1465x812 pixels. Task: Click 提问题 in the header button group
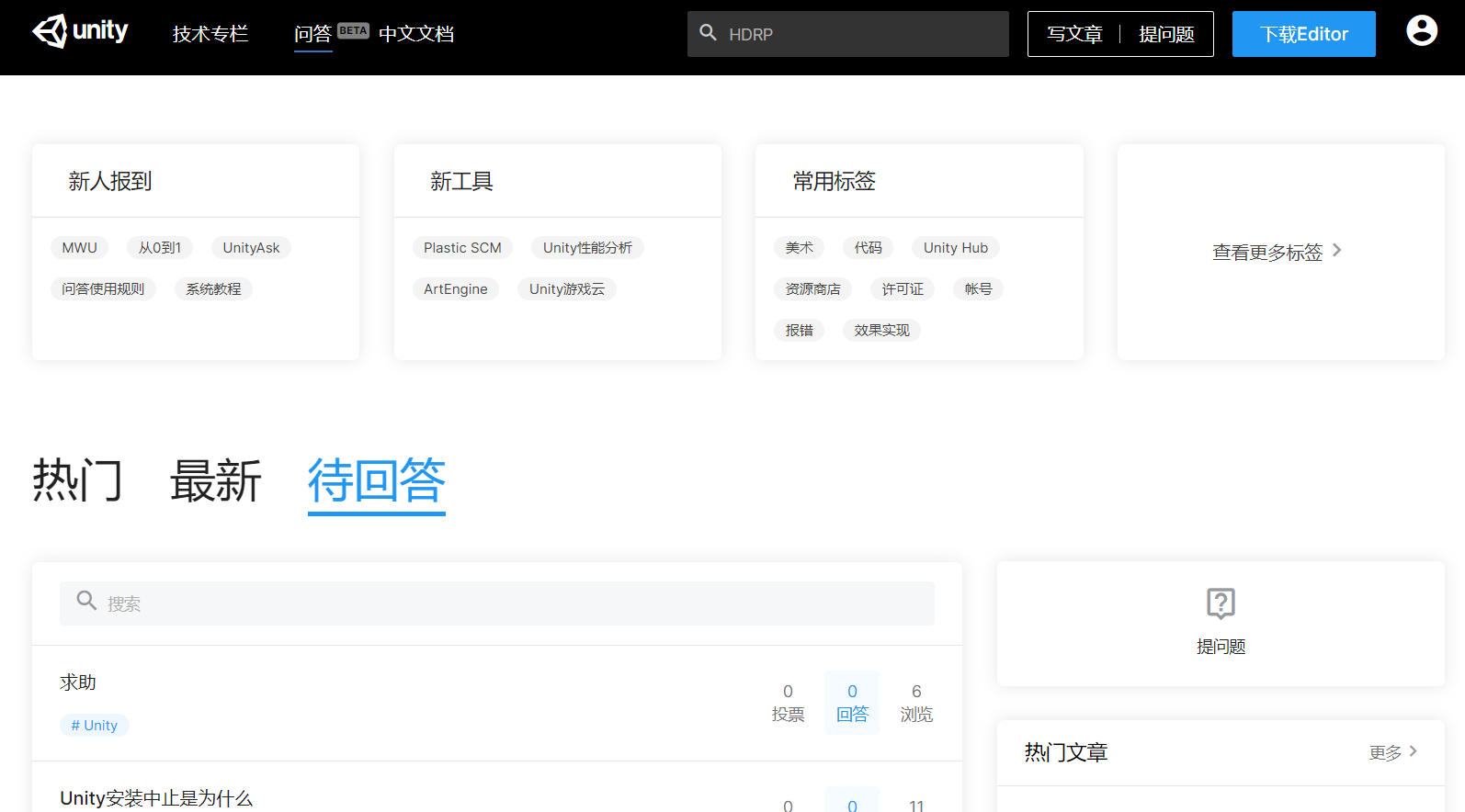(1166, 34)
